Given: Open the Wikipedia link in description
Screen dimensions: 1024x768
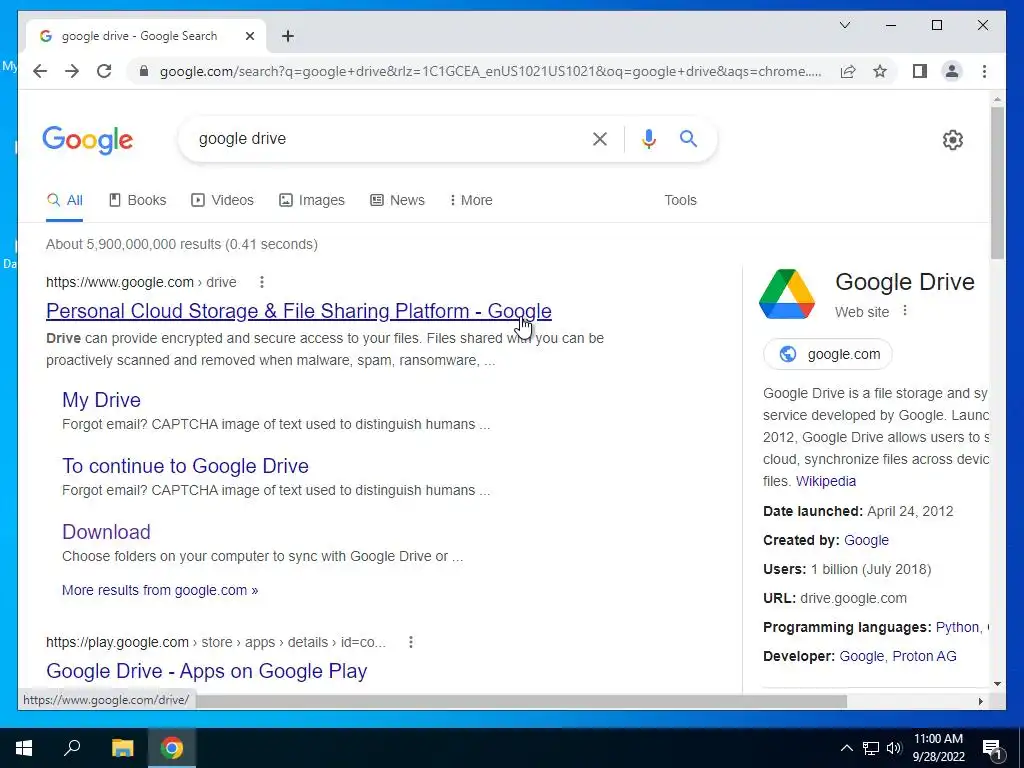Looking at the screenshot, I should (825, 481).
